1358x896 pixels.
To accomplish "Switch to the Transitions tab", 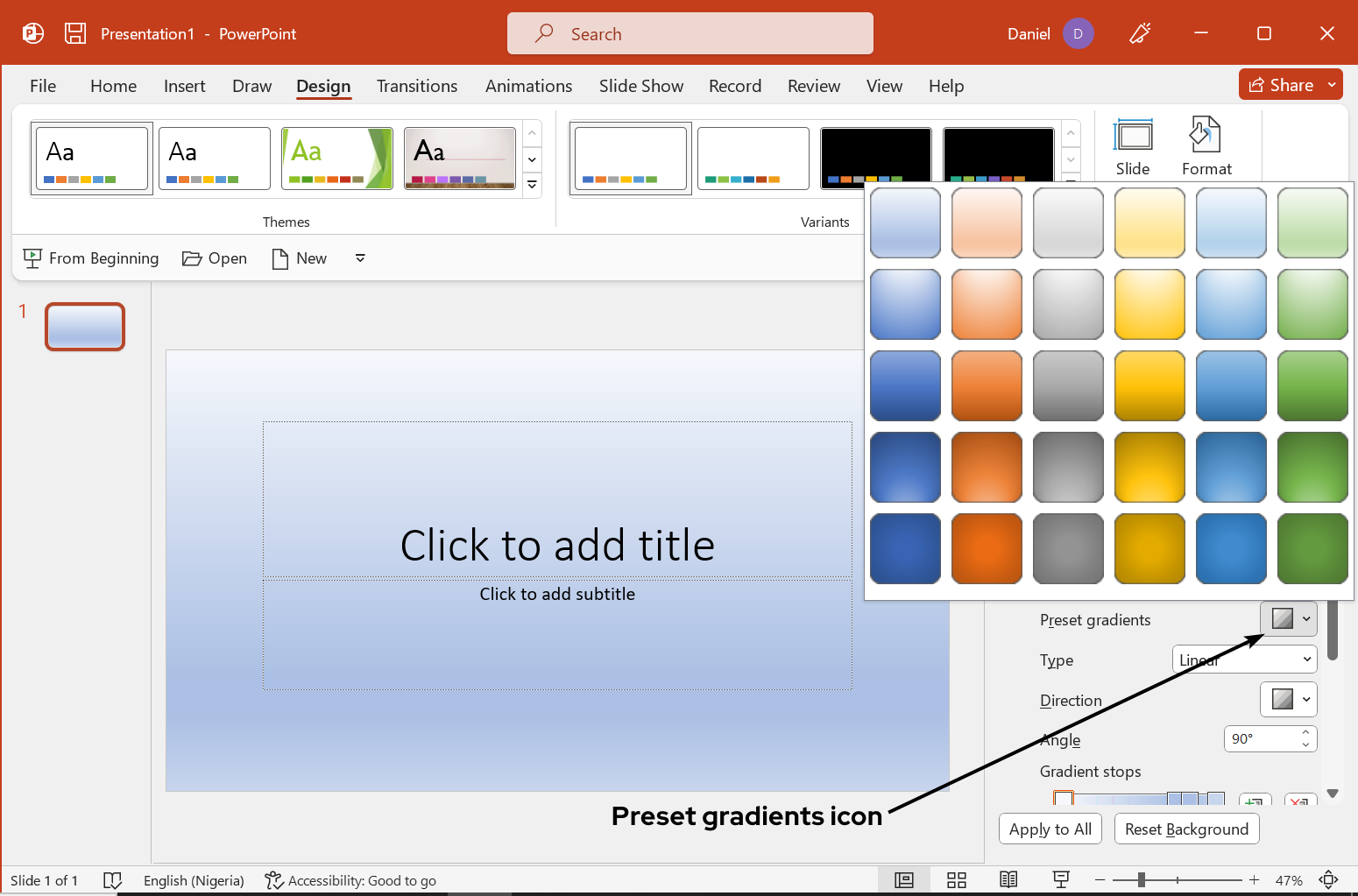I will [417, 86].
